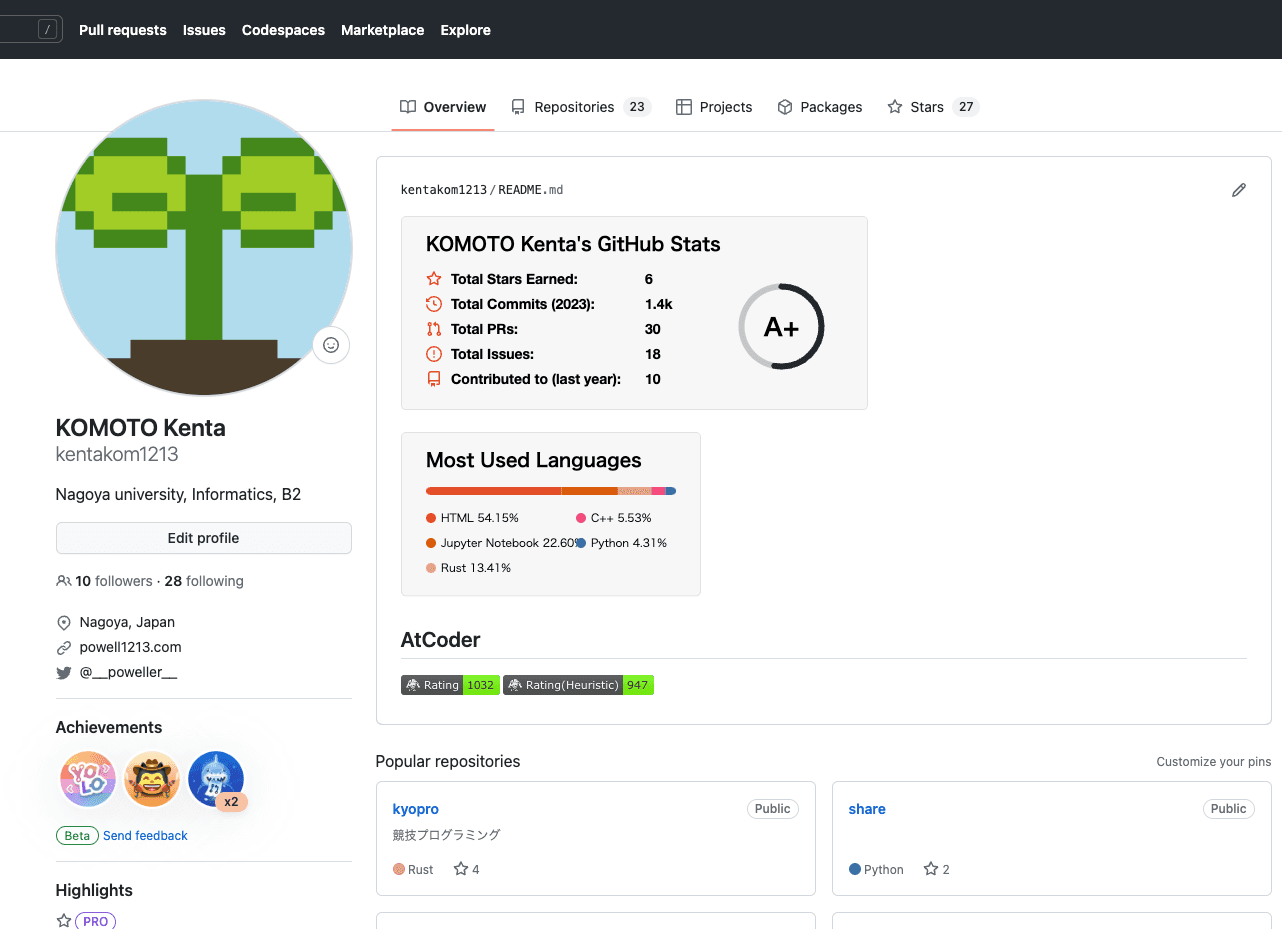The height and width of the screenshot is (929, 1282).
Task: Click the Python 4.31% color dot
Action: click(581, 543)
